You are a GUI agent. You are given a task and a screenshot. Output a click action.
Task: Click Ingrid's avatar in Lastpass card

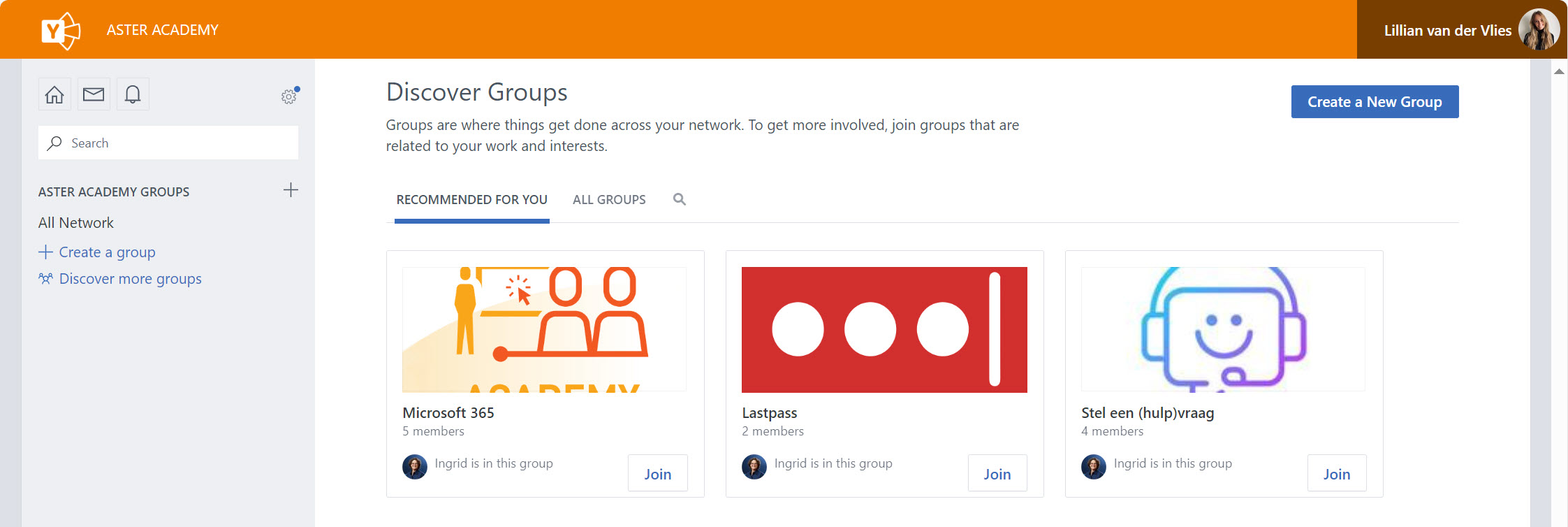pos(754,467)
